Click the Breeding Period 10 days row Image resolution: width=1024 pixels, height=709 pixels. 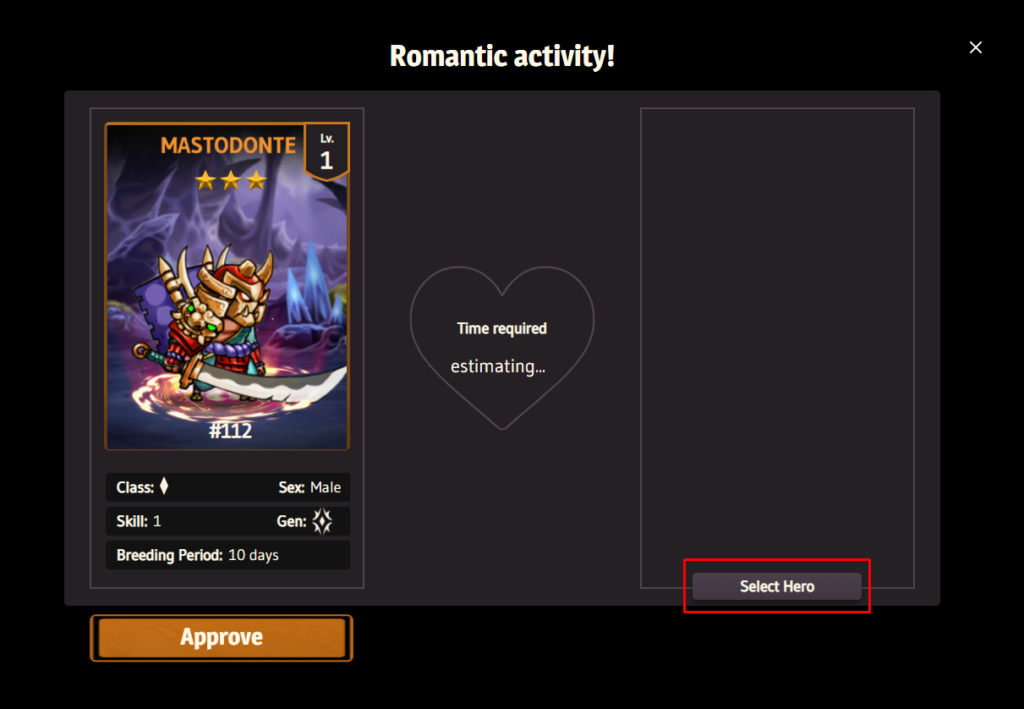click(228, 555)
